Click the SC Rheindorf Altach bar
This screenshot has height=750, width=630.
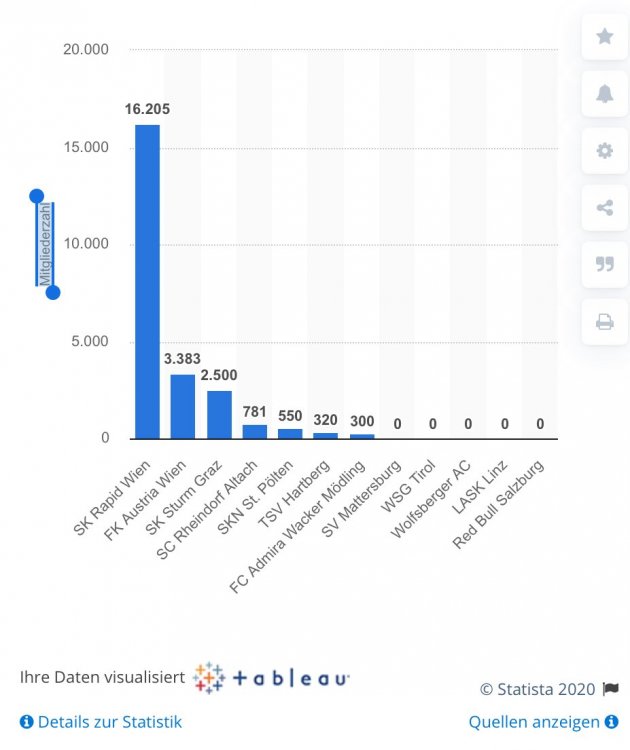(254, 431)
